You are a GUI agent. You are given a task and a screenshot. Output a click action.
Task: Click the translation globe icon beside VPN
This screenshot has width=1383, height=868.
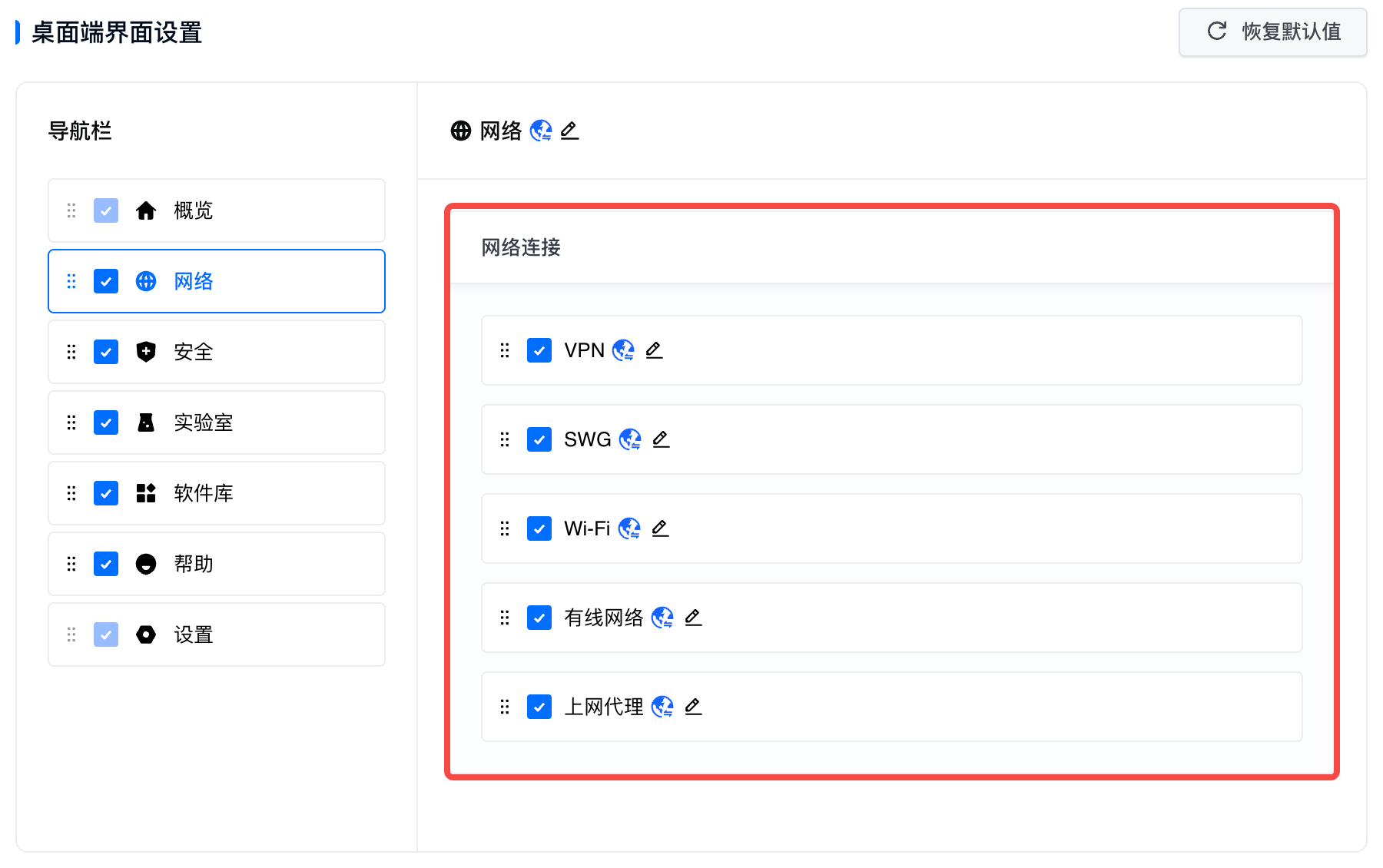(623, 350)
